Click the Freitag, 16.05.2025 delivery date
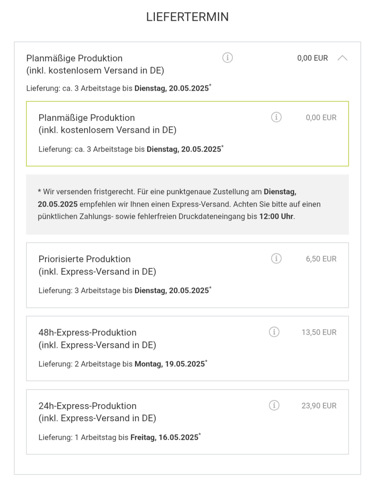This screenshot has width=375, height=480. click(165, 437)
